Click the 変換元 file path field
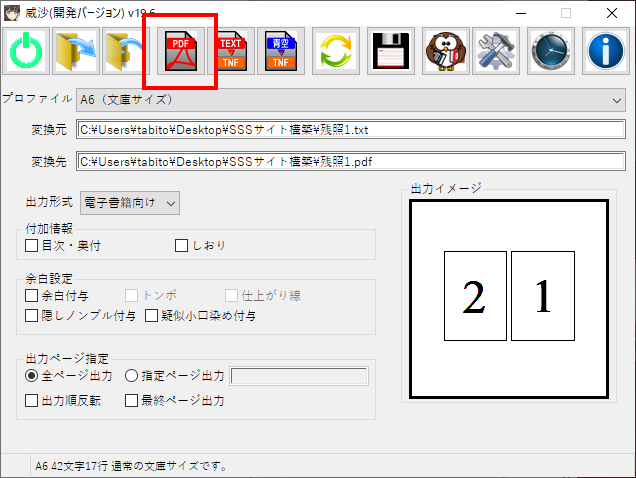Screen dimensions: 636x478 pos(351,130)
